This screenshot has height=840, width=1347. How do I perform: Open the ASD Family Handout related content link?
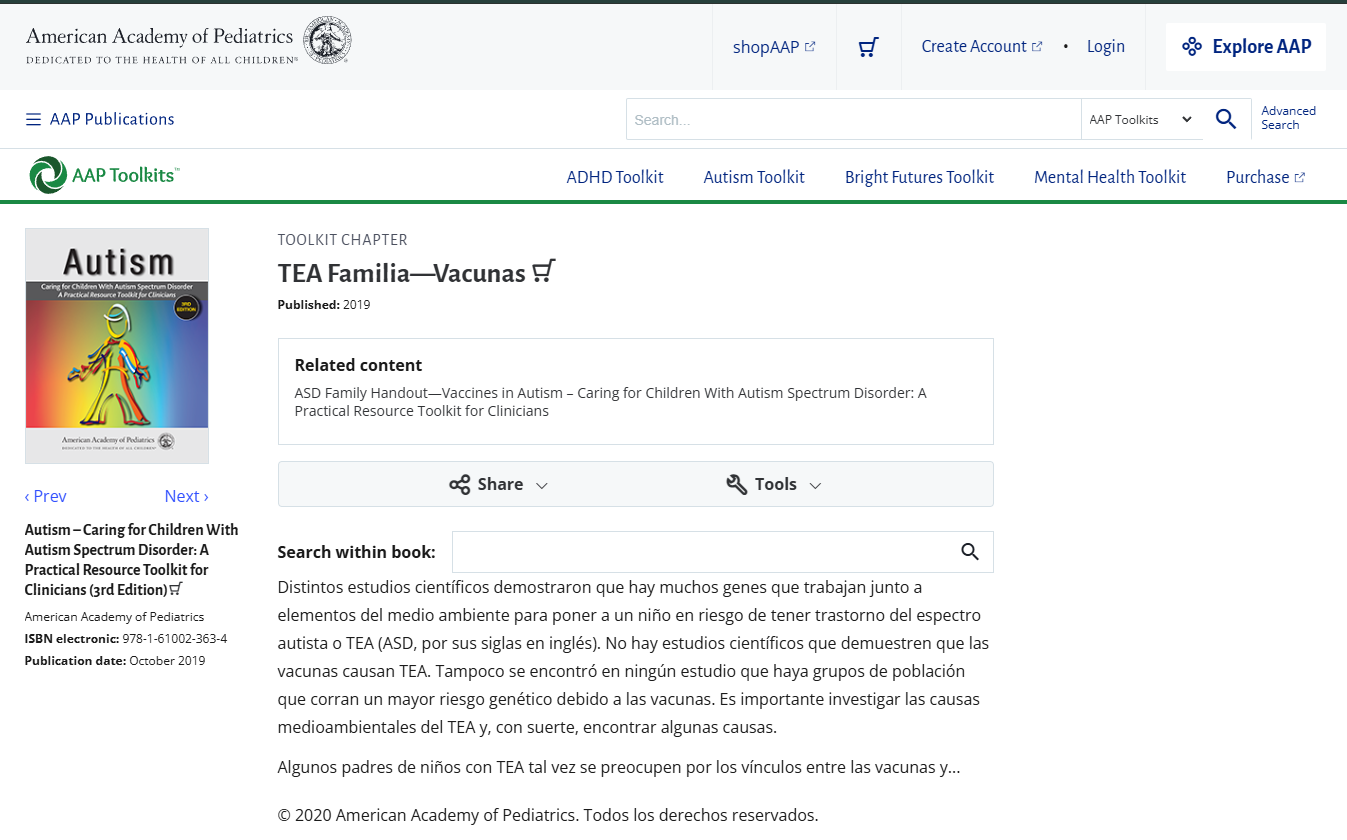tap(610, 402)
